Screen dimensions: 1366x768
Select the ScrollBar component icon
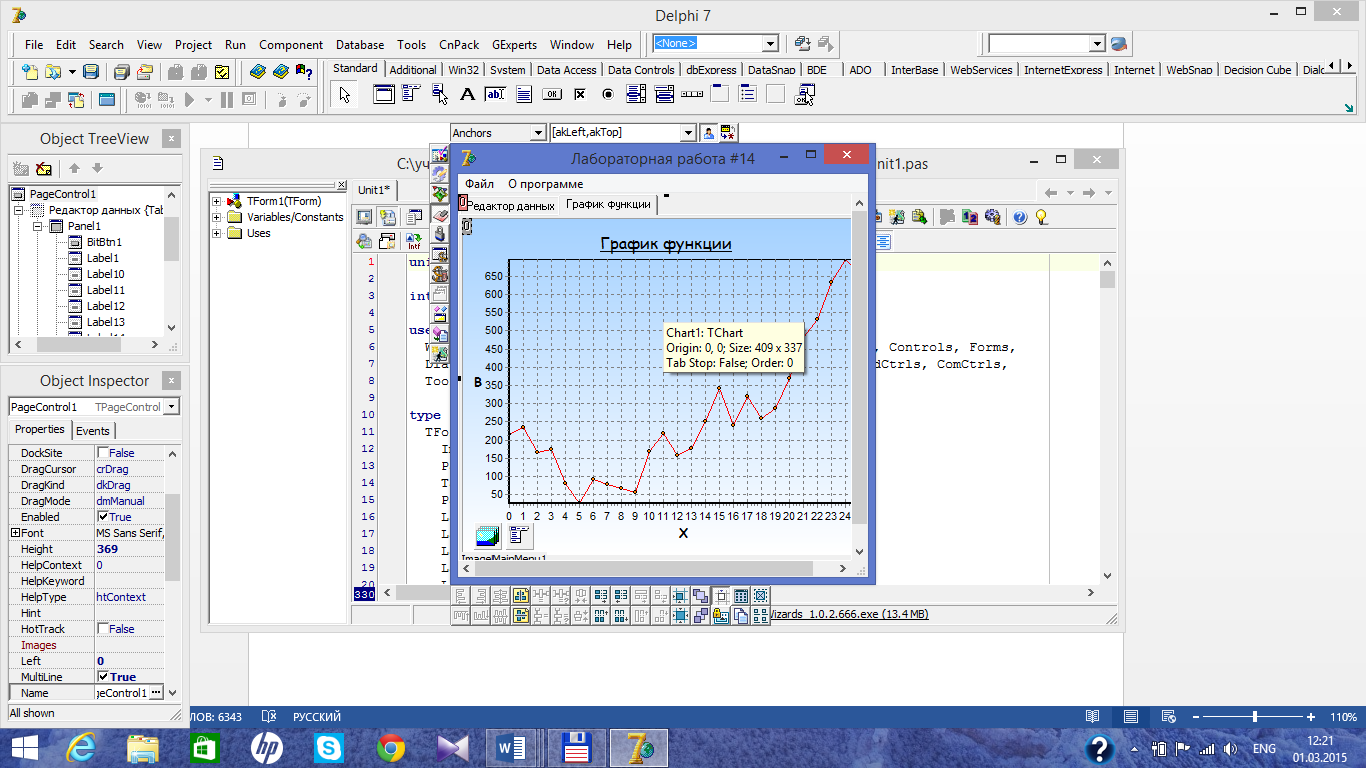[x=691, y=95]
